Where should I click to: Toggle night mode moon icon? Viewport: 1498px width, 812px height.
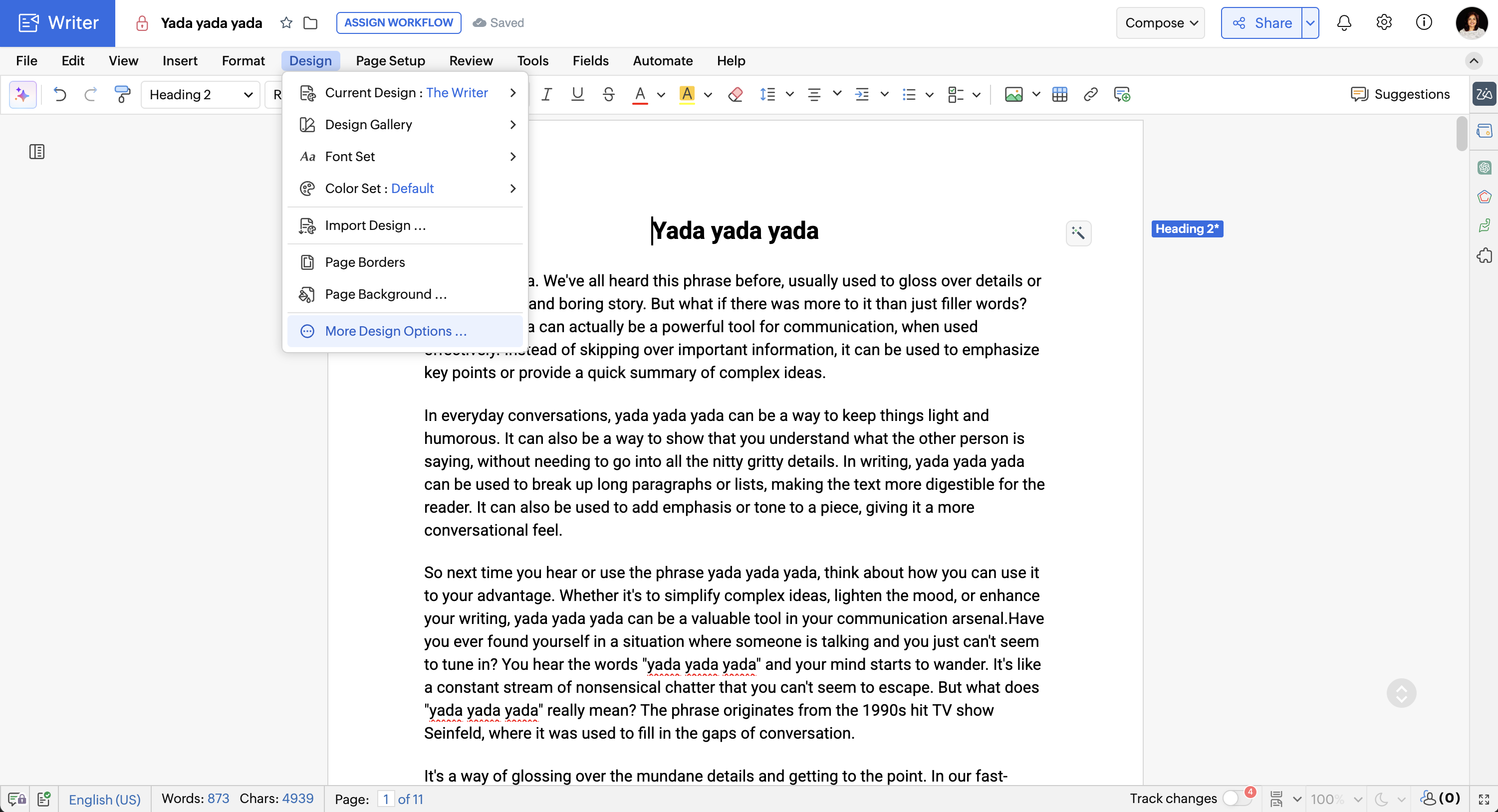point(1382,799)
